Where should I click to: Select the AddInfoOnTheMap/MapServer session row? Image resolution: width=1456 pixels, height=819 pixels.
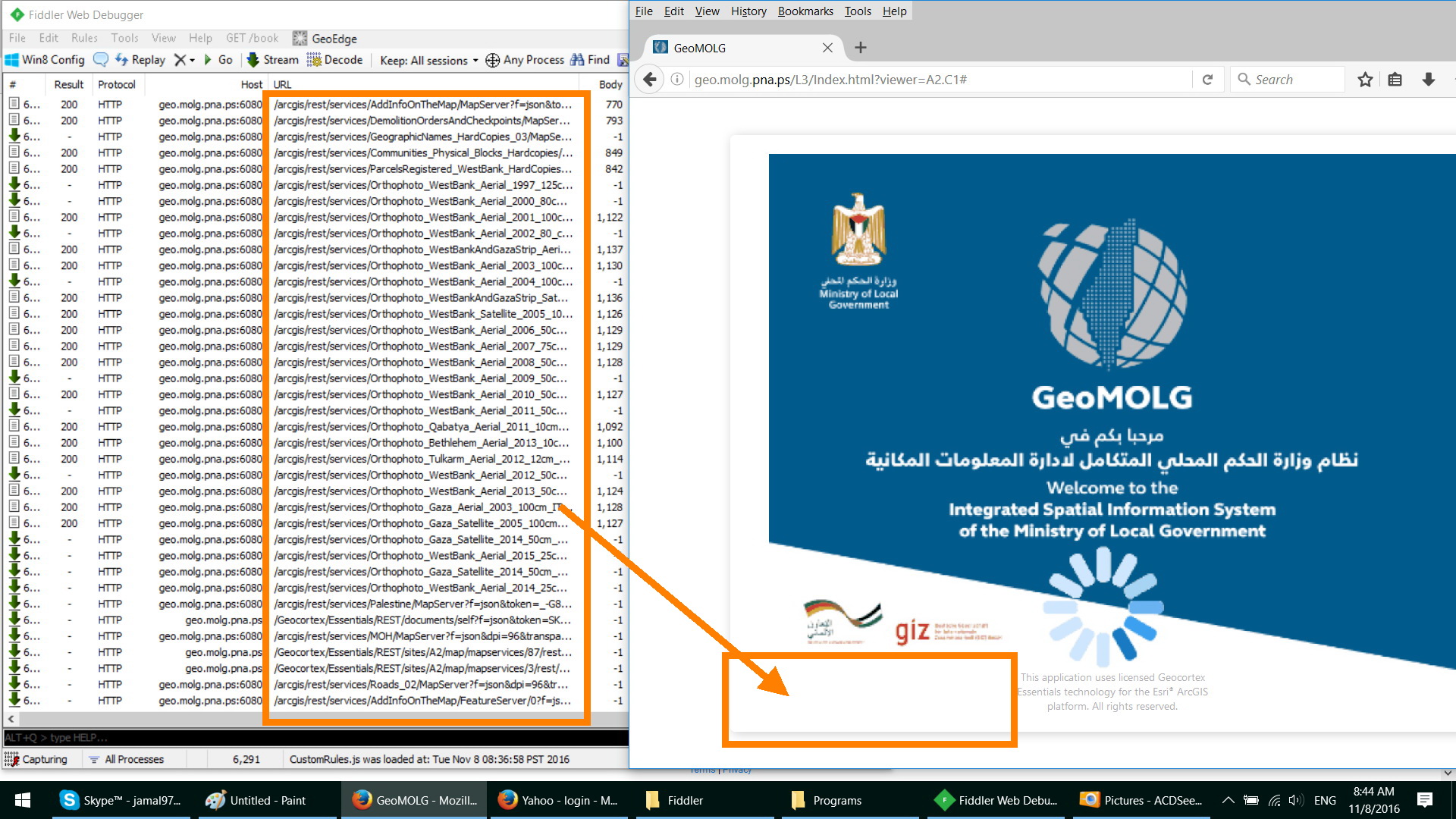point(315,105)
